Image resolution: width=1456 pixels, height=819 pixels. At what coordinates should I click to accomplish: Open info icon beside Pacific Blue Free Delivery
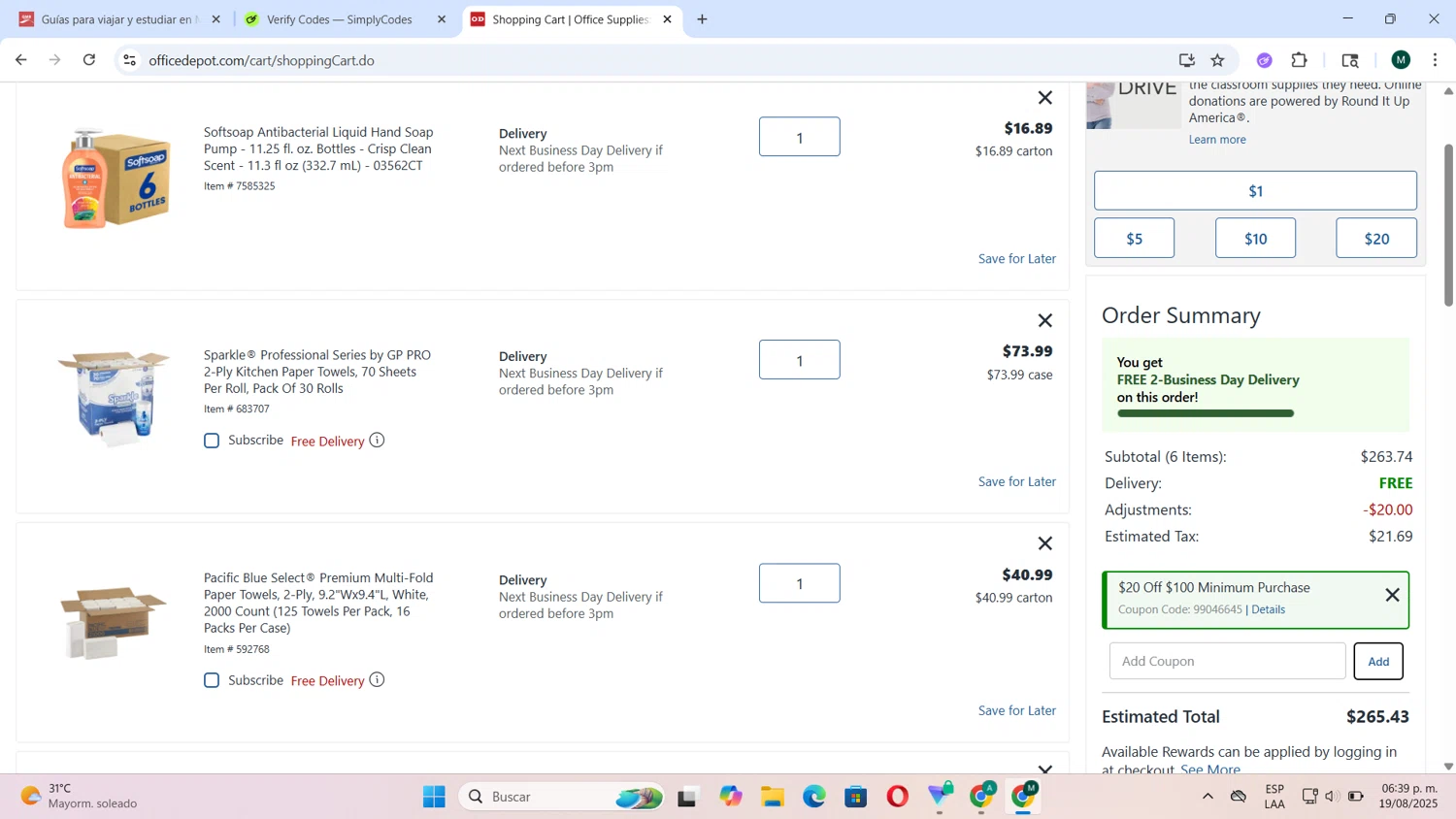point(377,680)
